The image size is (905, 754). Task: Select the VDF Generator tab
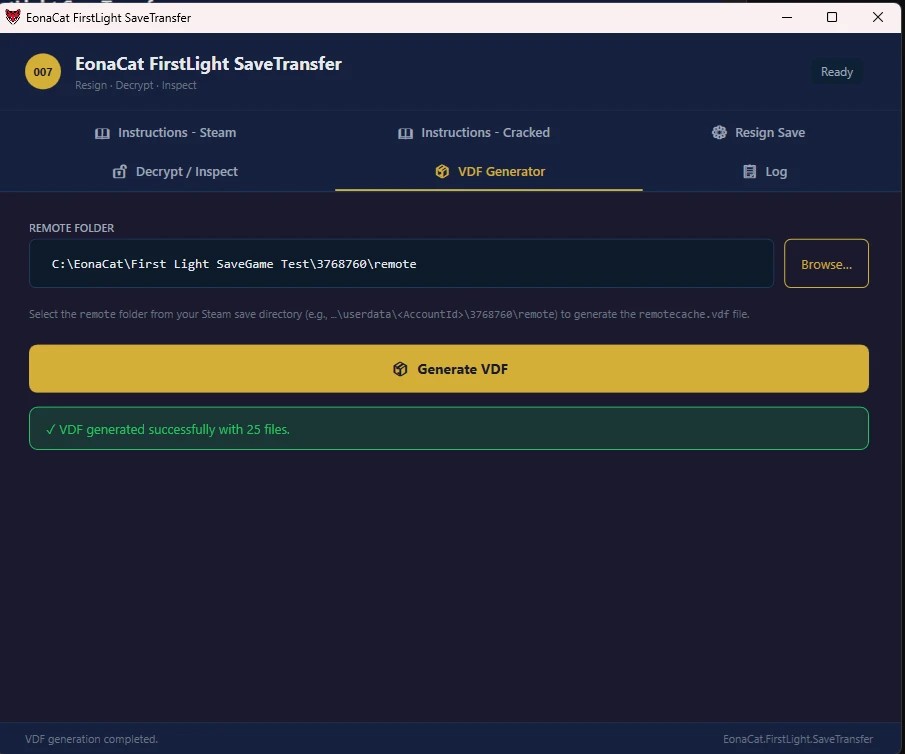[489, 171]
